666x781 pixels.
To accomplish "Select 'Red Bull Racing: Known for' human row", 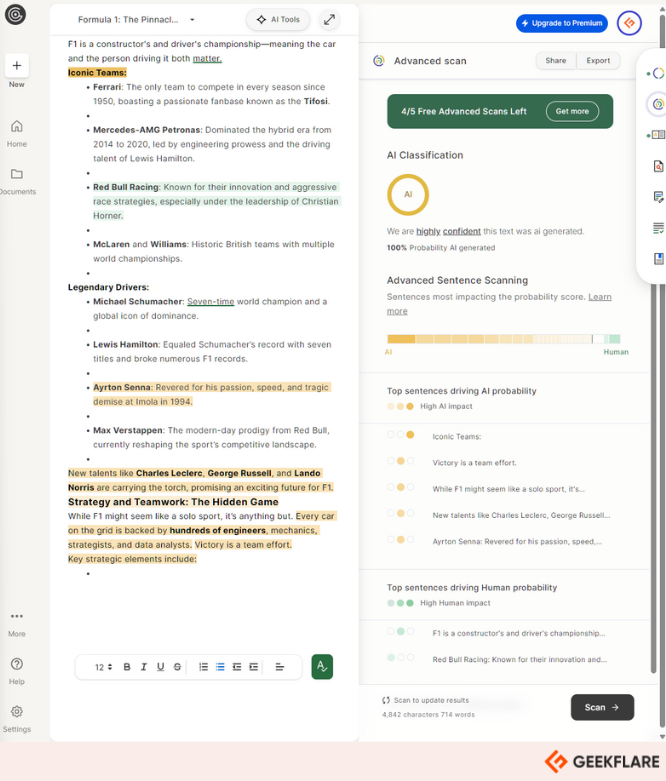I will 520,659.
